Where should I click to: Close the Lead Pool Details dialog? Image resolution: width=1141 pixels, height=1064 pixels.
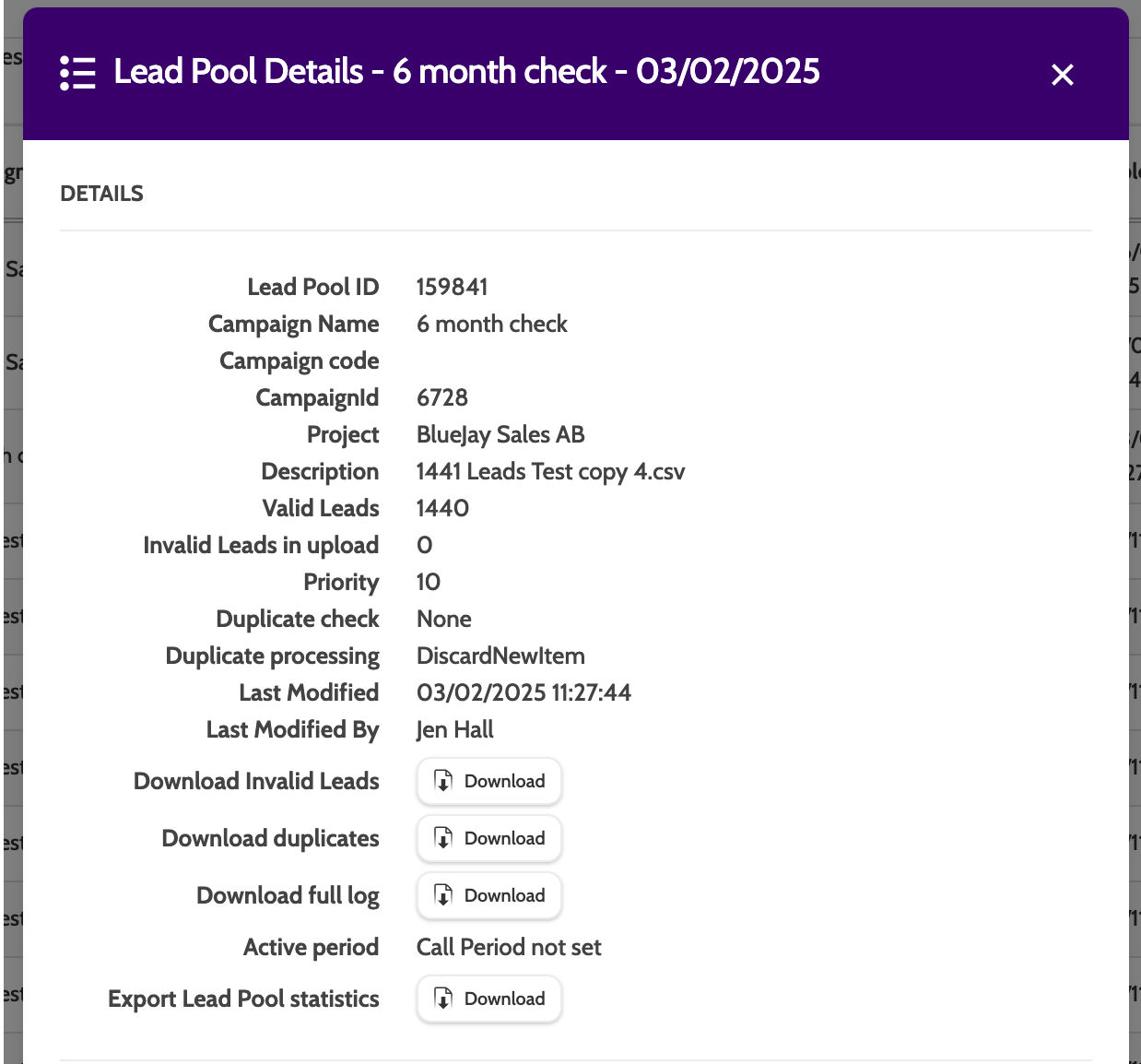(x=1062, y=75)
